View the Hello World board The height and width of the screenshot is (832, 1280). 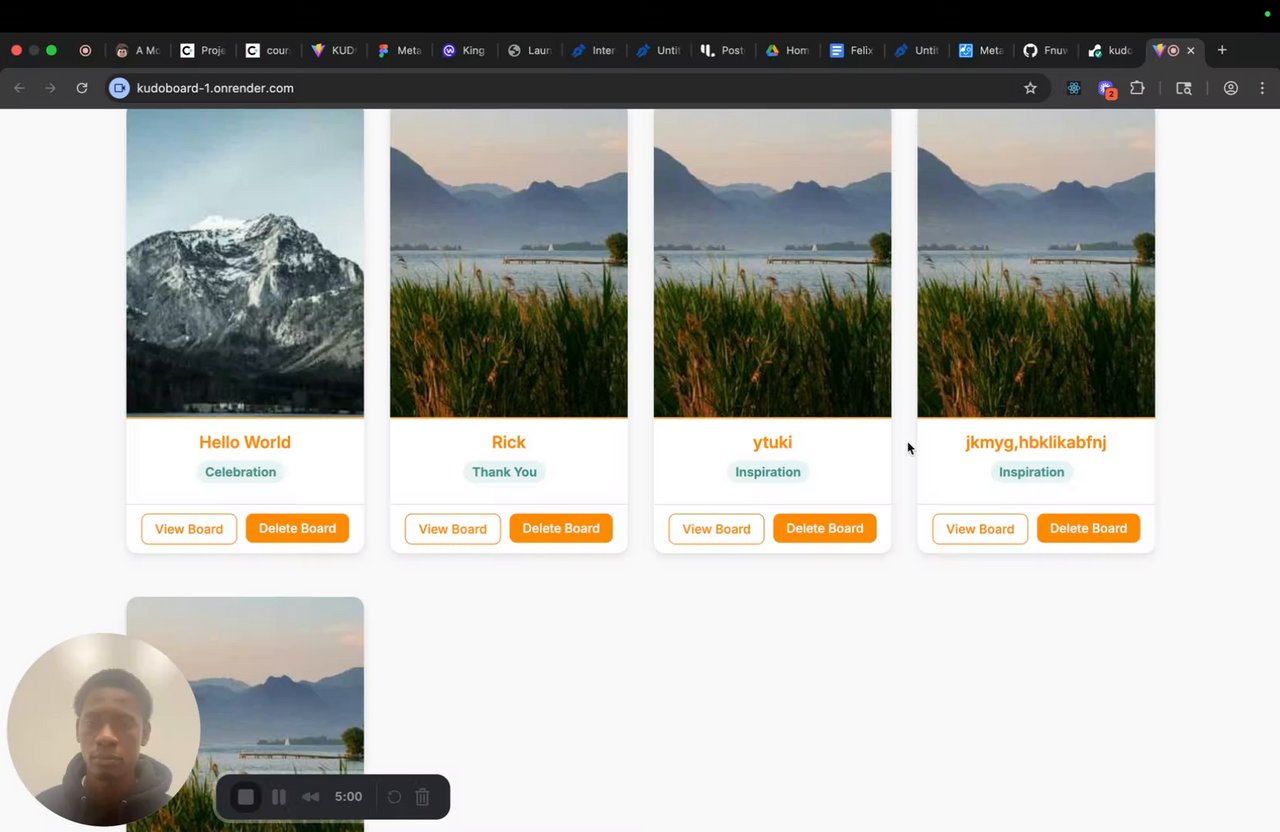pyautogui.click(x=189, y=529)
